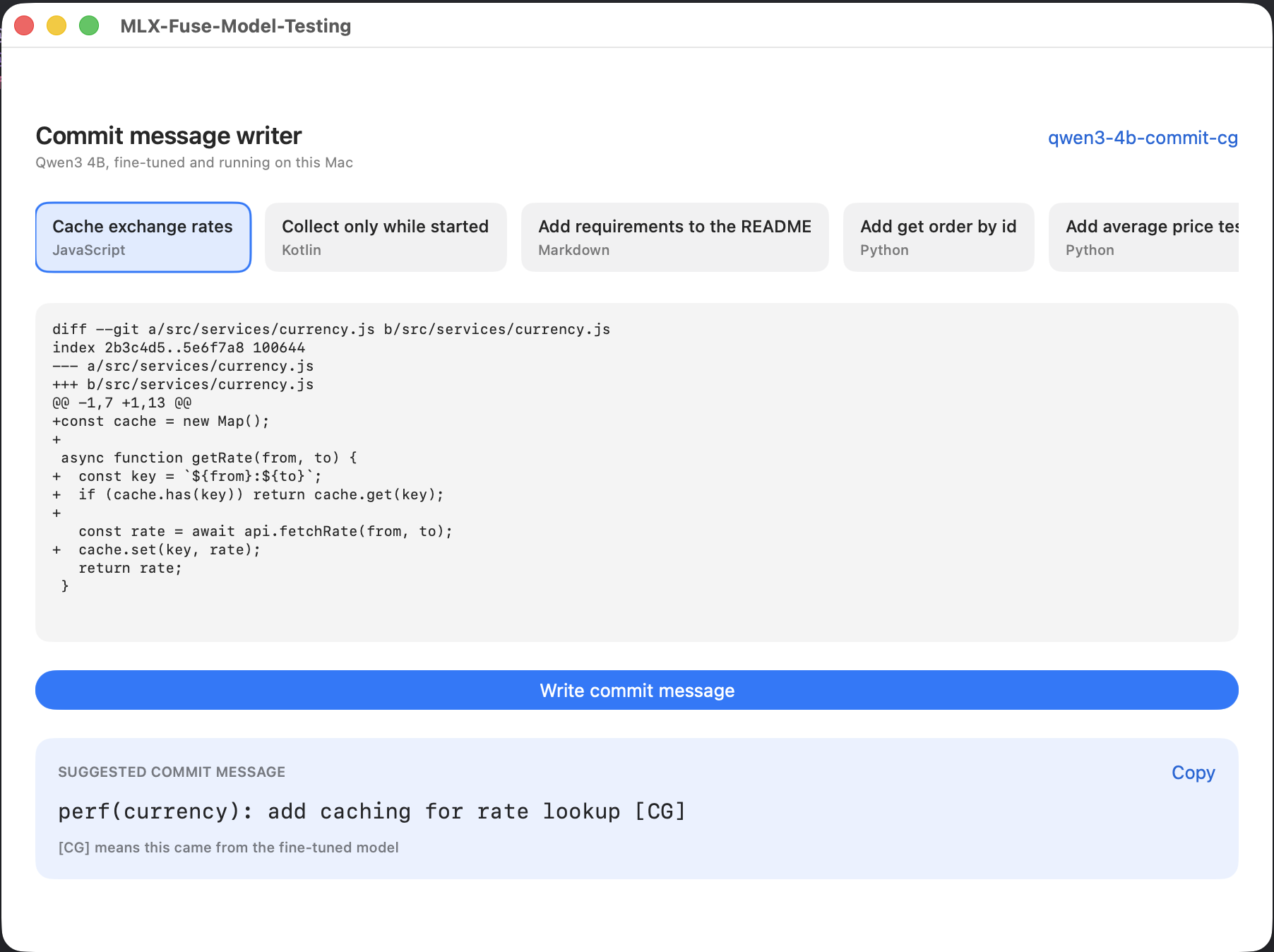Click the 'await api.fetchRate' line
The width and height of the screenshot is (1274, 952).
(x=266, y=532)
